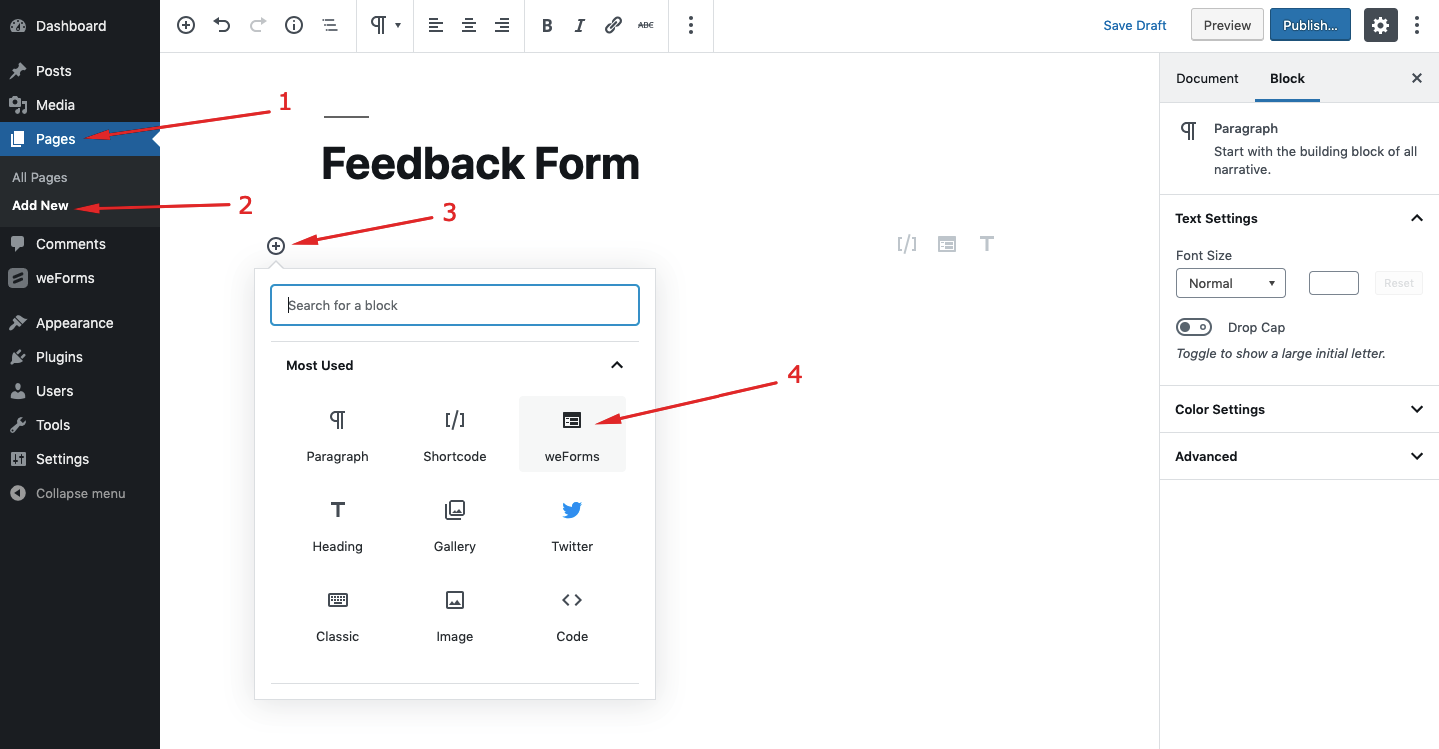The height and width of the screenshot is (749, 1439).
Task: Open Plugins menu in sidebar
Action: point(80,357)
